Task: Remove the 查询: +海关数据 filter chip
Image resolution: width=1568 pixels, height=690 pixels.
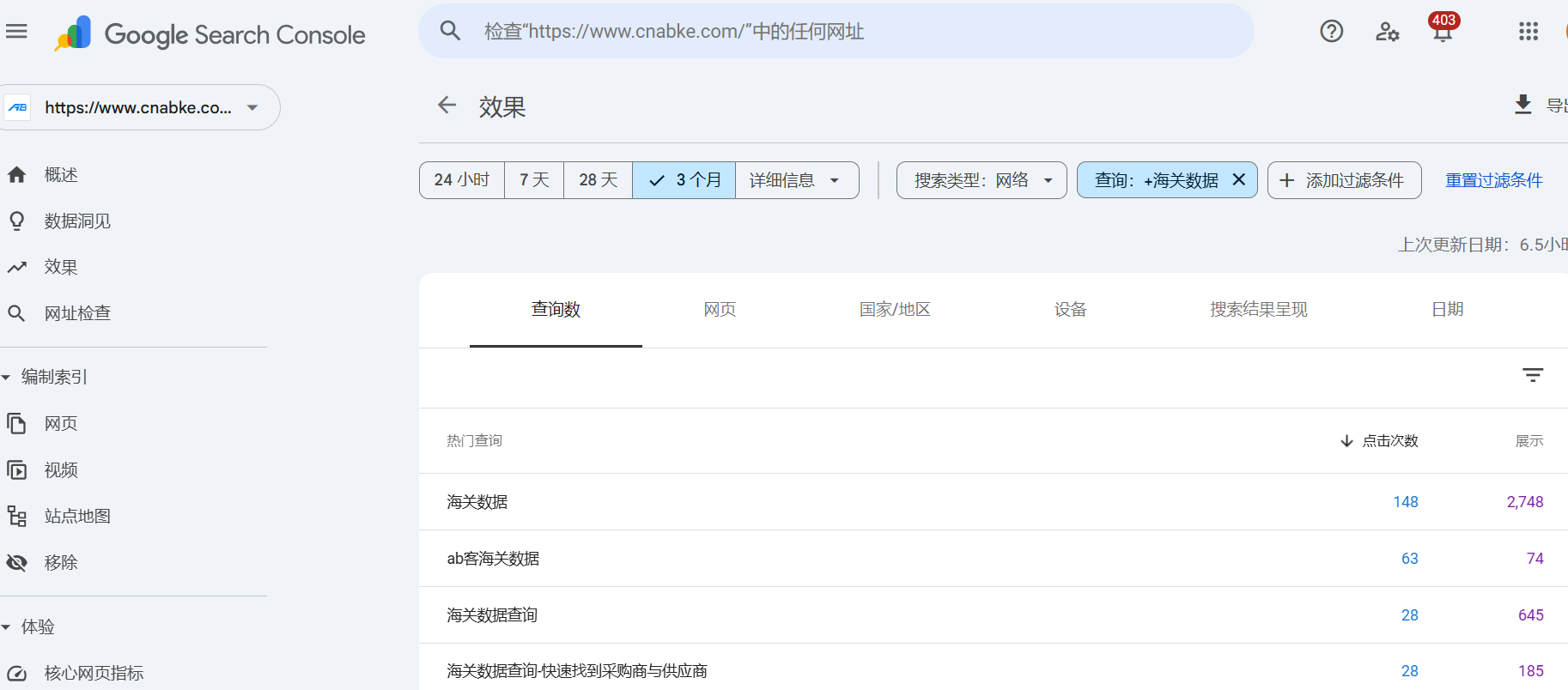Action: [1238, 179]
